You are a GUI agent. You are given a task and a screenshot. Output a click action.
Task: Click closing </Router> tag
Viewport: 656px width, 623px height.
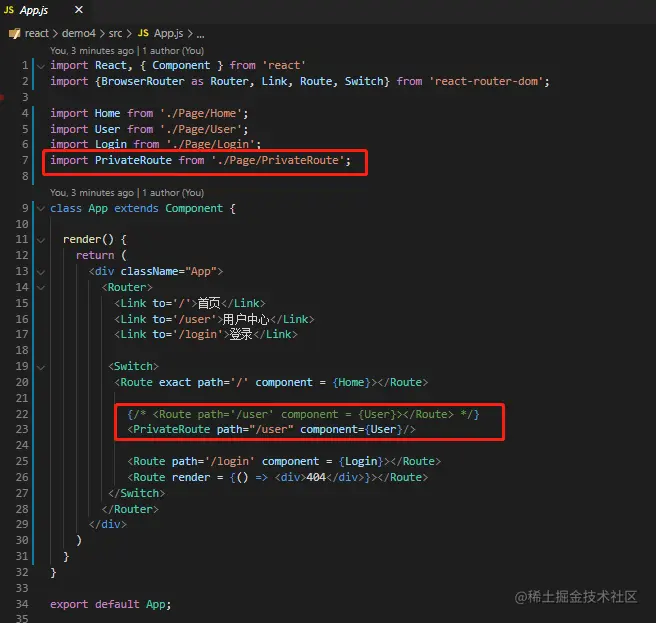(130, 509)
